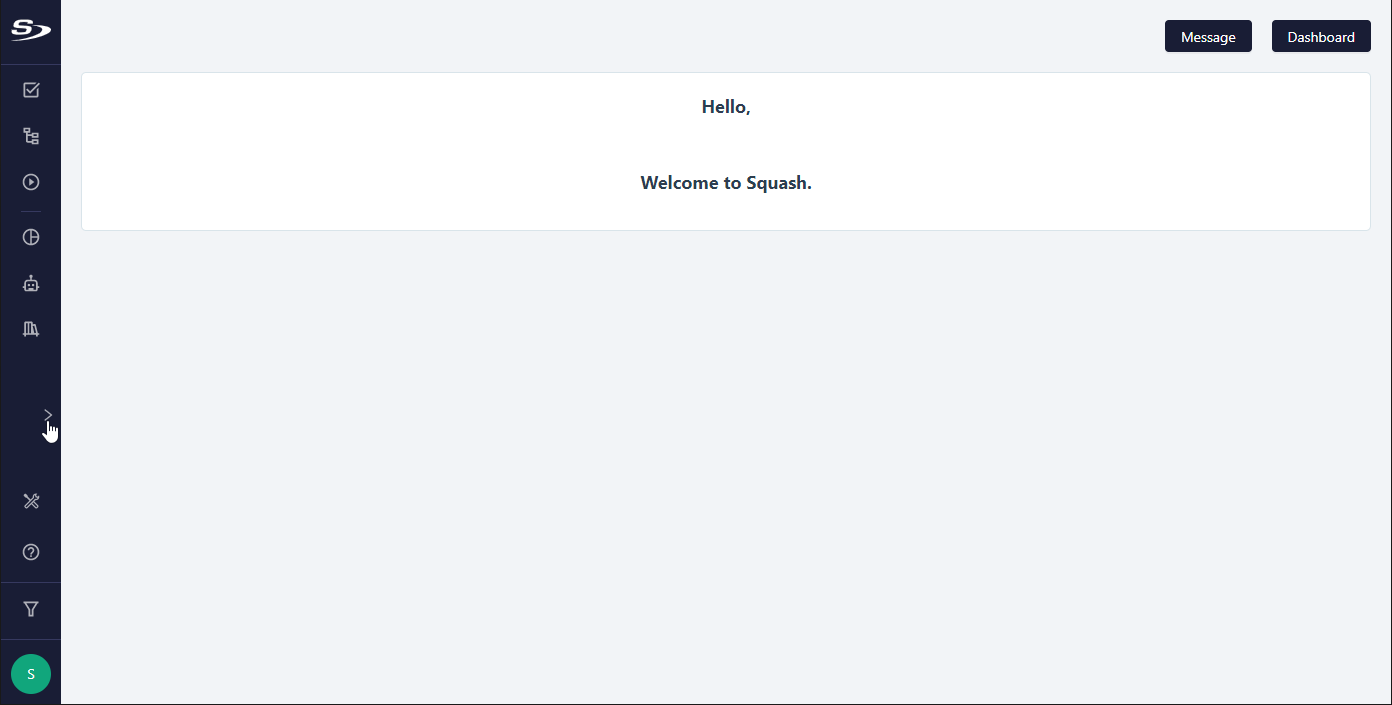Viewport: 1392px width, 705px height.
Task: Open the Campaigns play-circle icon
Action: click(x=31, y=182)
